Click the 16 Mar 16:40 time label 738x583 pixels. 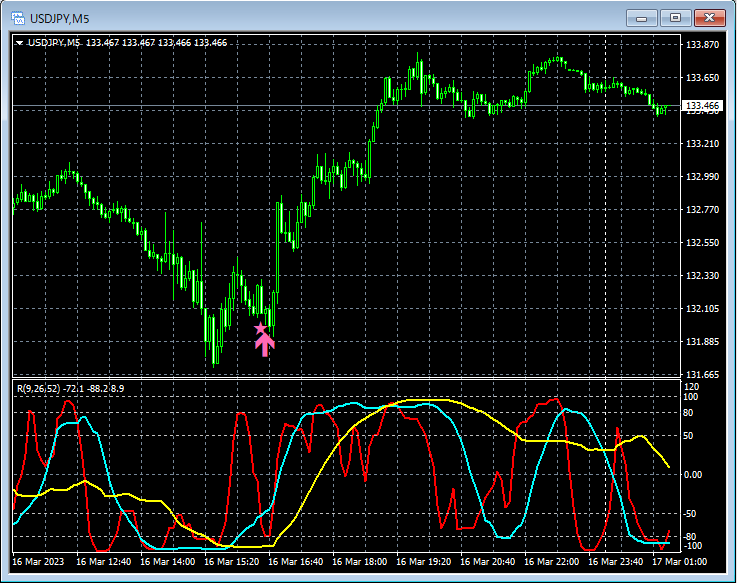[x=296, y=562]
